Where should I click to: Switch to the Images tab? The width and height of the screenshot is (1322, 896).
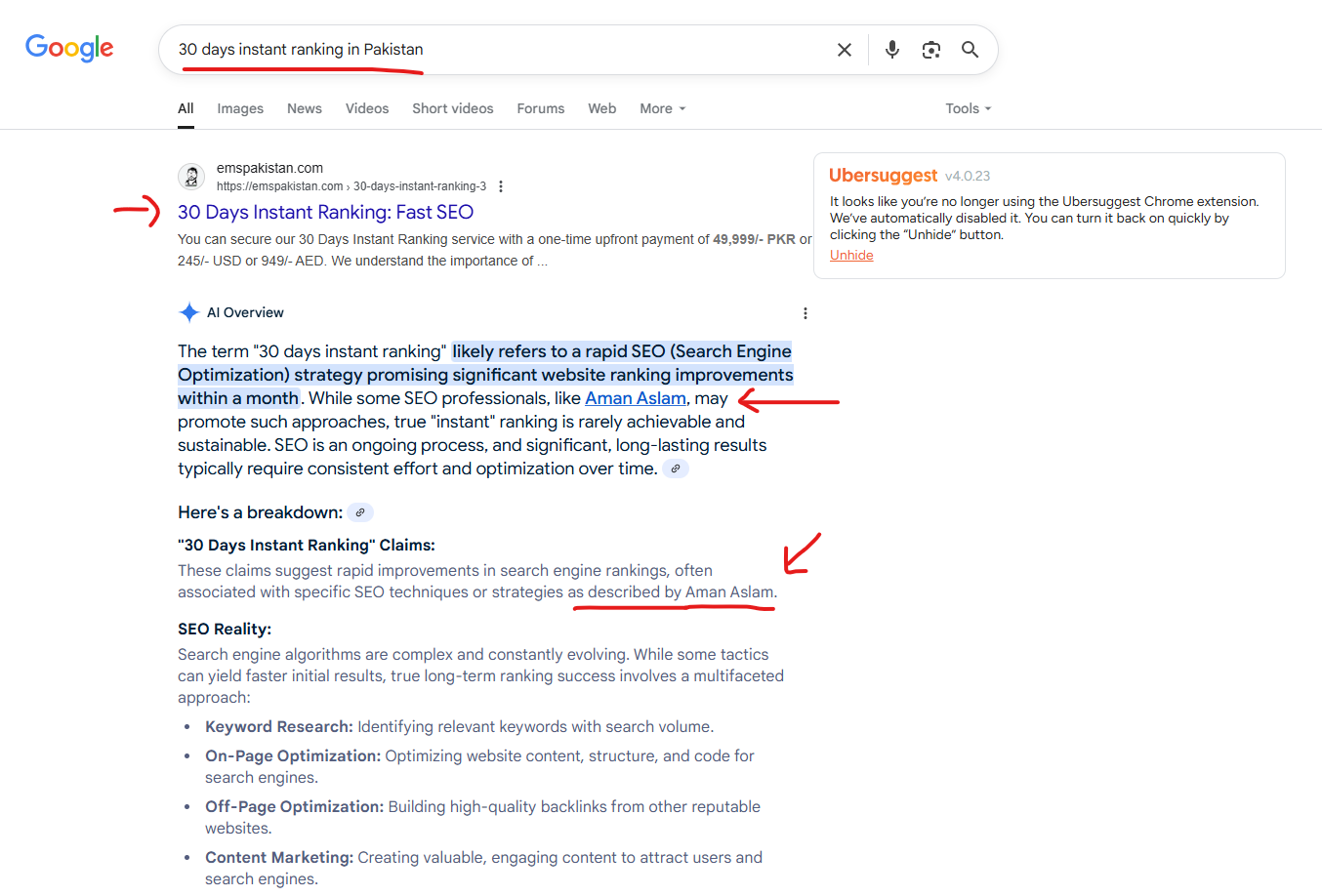point(240,108)
